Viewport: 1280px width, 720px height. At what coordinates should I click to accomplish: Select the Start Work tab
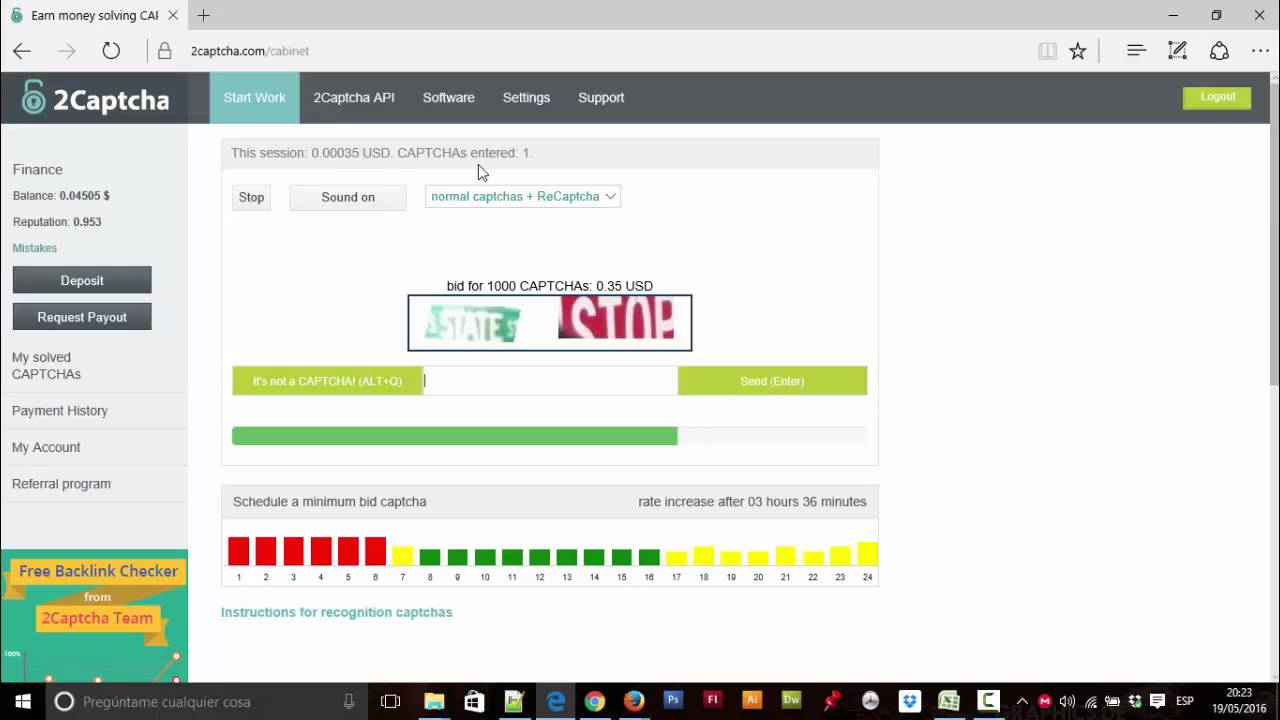(254, 98)
